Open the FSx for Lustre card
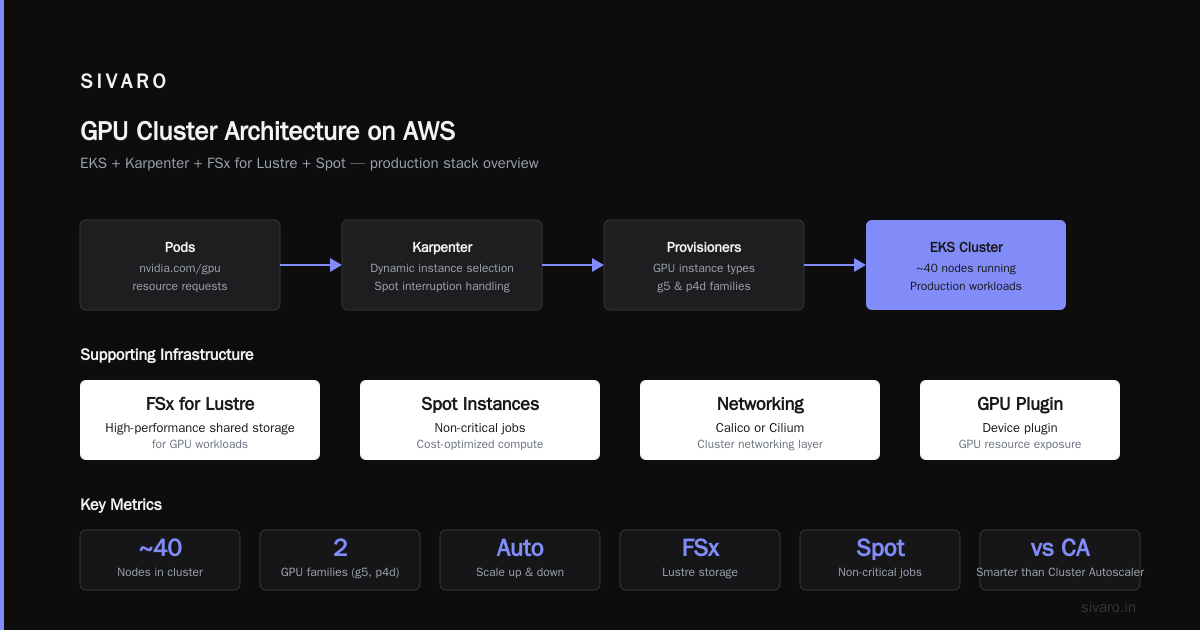This screenshot has width=1200, height=630. 200,420
